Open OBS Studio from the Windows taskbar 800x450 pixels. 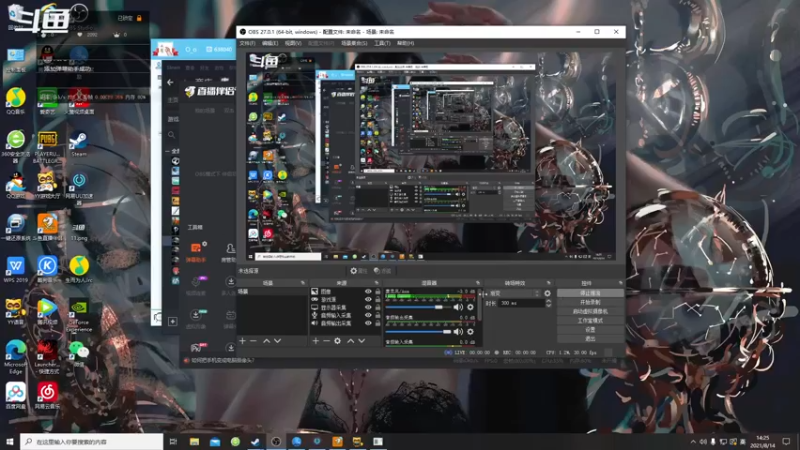(x=276, y=441)
